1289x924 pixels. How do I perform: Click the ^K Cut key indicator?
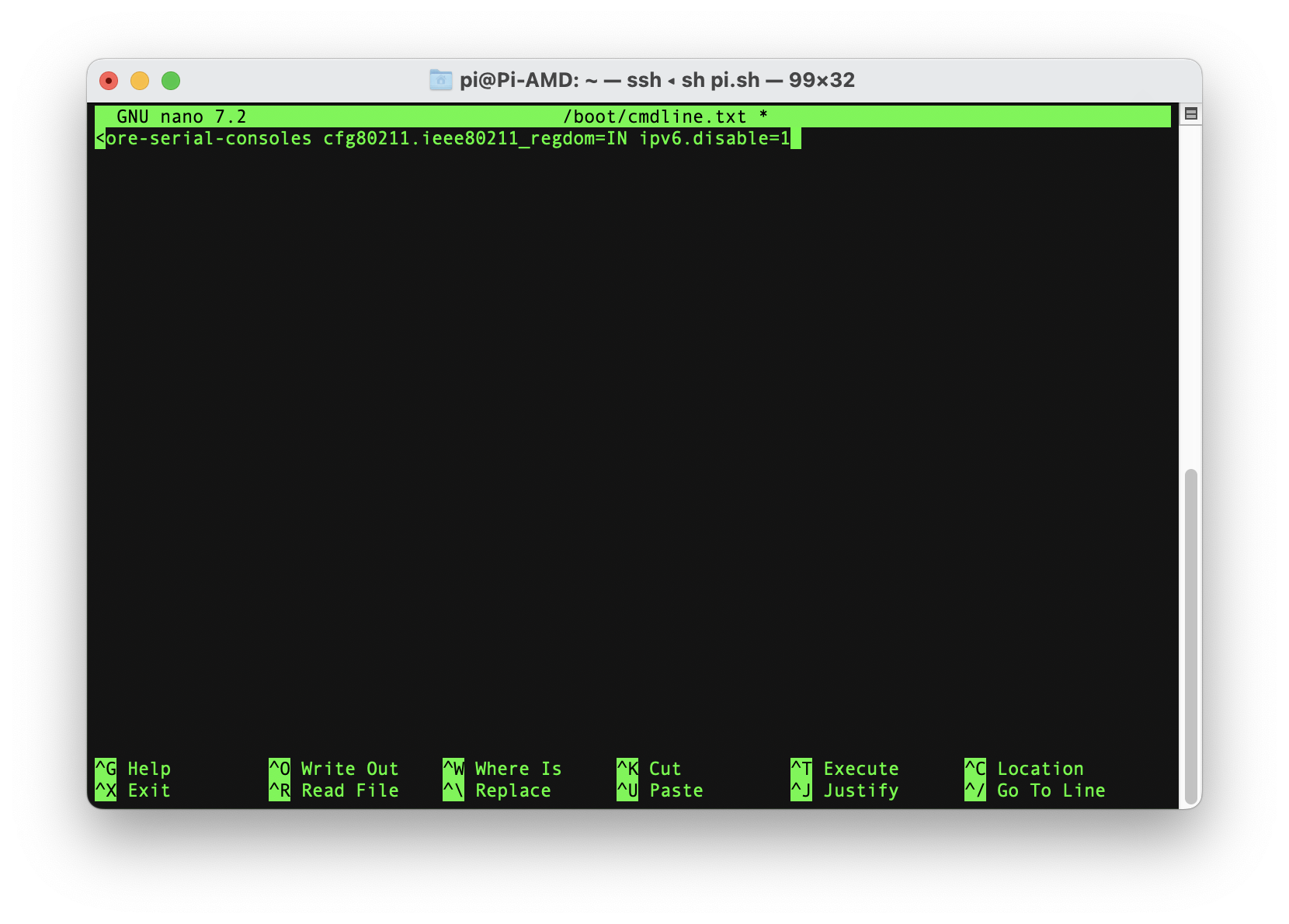(x=627, y=769)
